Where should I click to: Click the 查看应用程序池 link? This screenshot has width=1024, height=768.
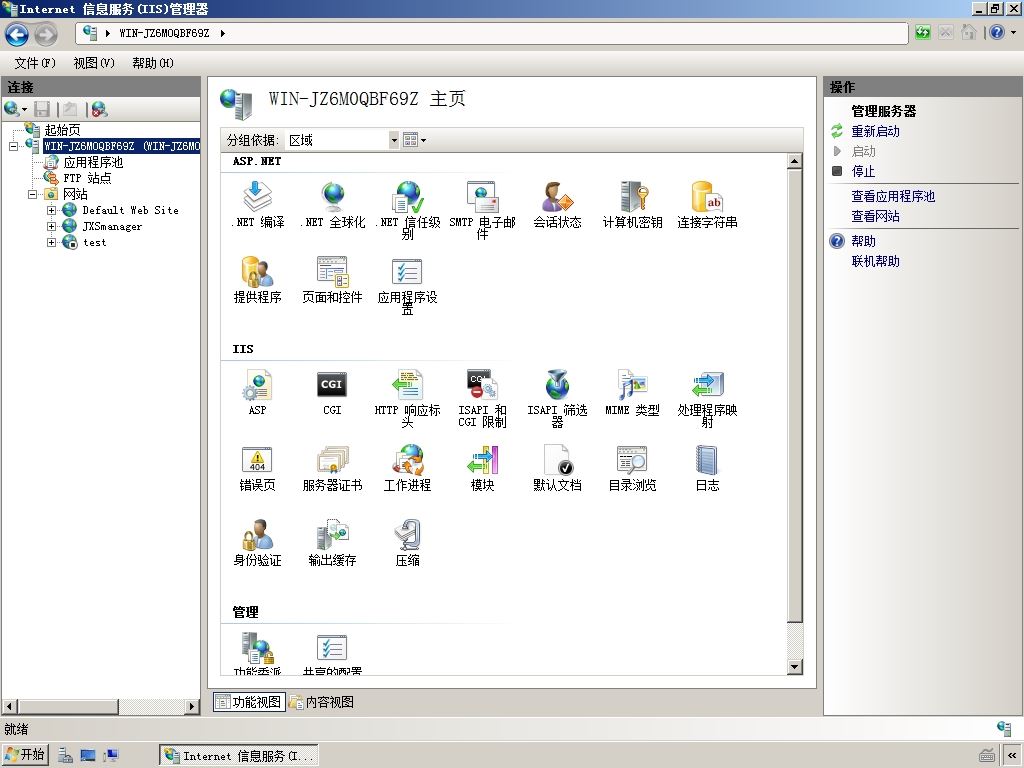pyautogui.click(x=893, y=196)
